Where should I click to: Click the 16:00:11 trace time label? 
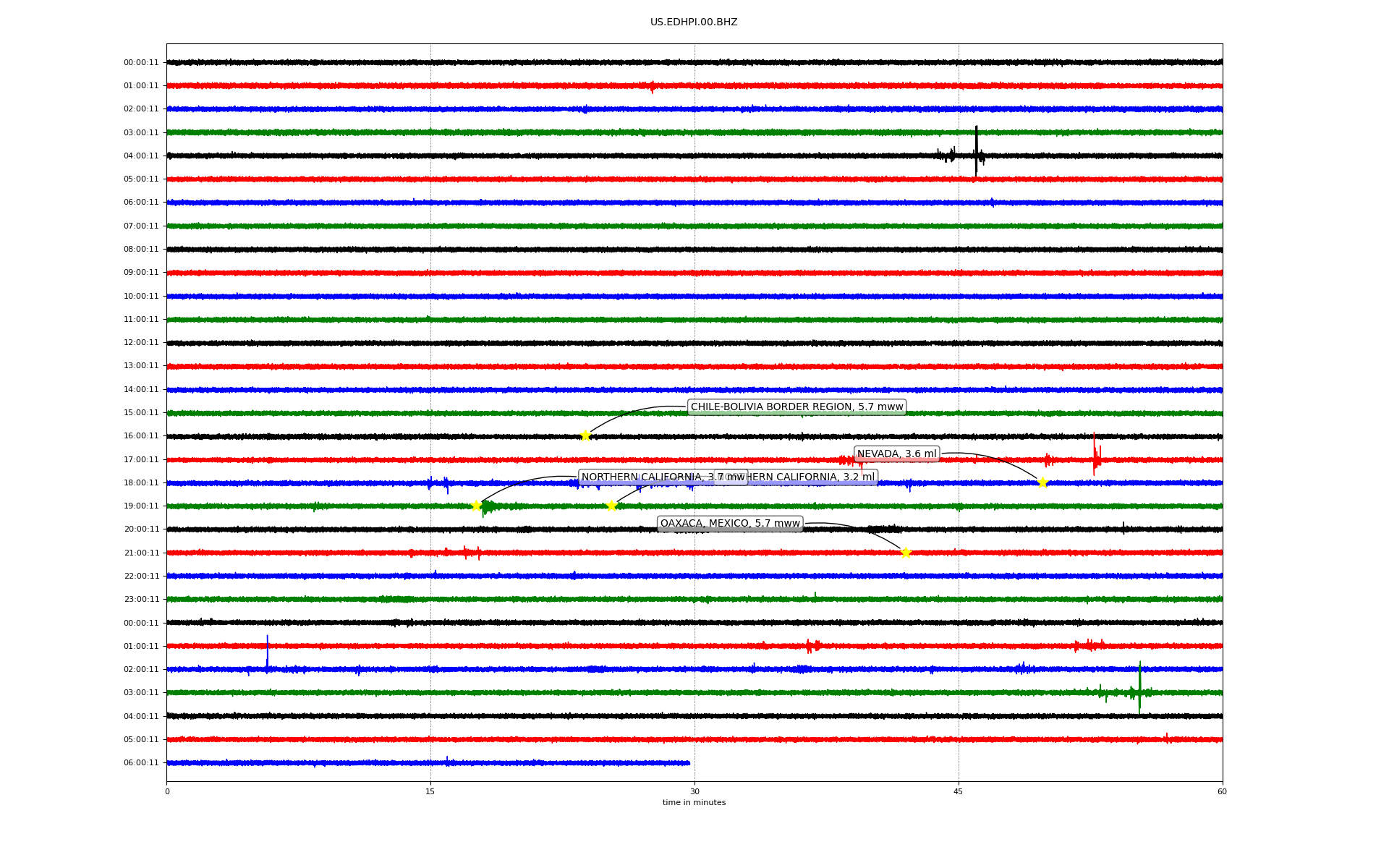tap(141, 436)
